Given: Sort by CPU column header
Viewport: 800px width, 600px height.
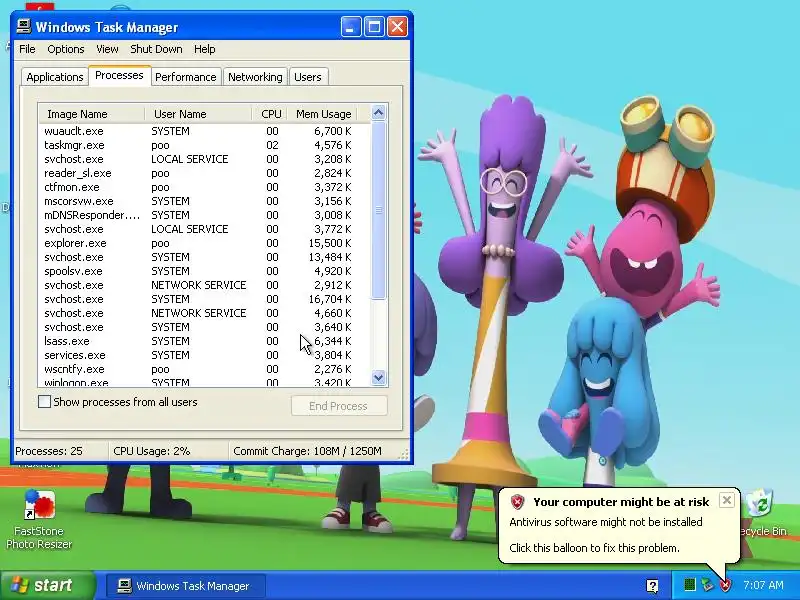Looking at the screenshot, I should click(x=270, y=114).
